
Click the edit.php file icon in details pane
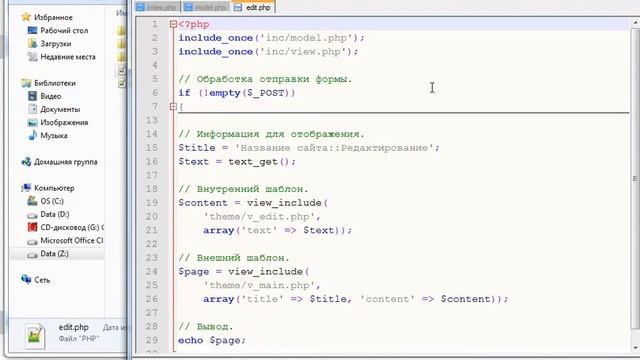pyautogui.click(x=35, y=336)
